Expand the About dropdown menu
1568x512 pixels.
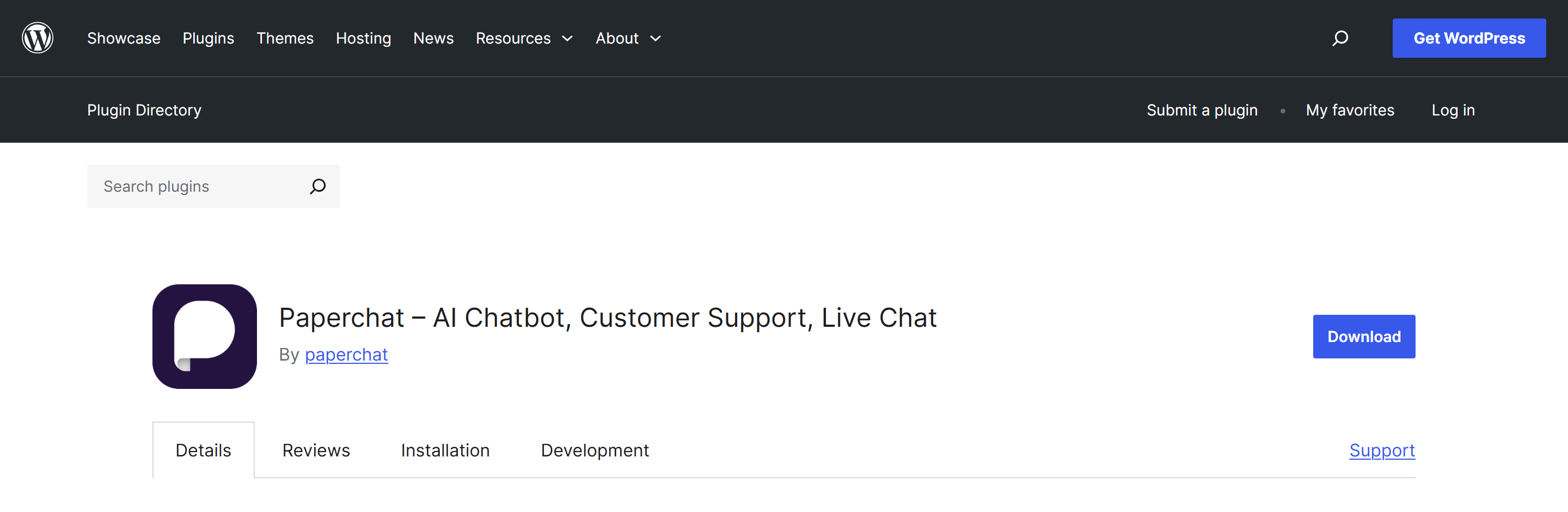click(628, 38)
